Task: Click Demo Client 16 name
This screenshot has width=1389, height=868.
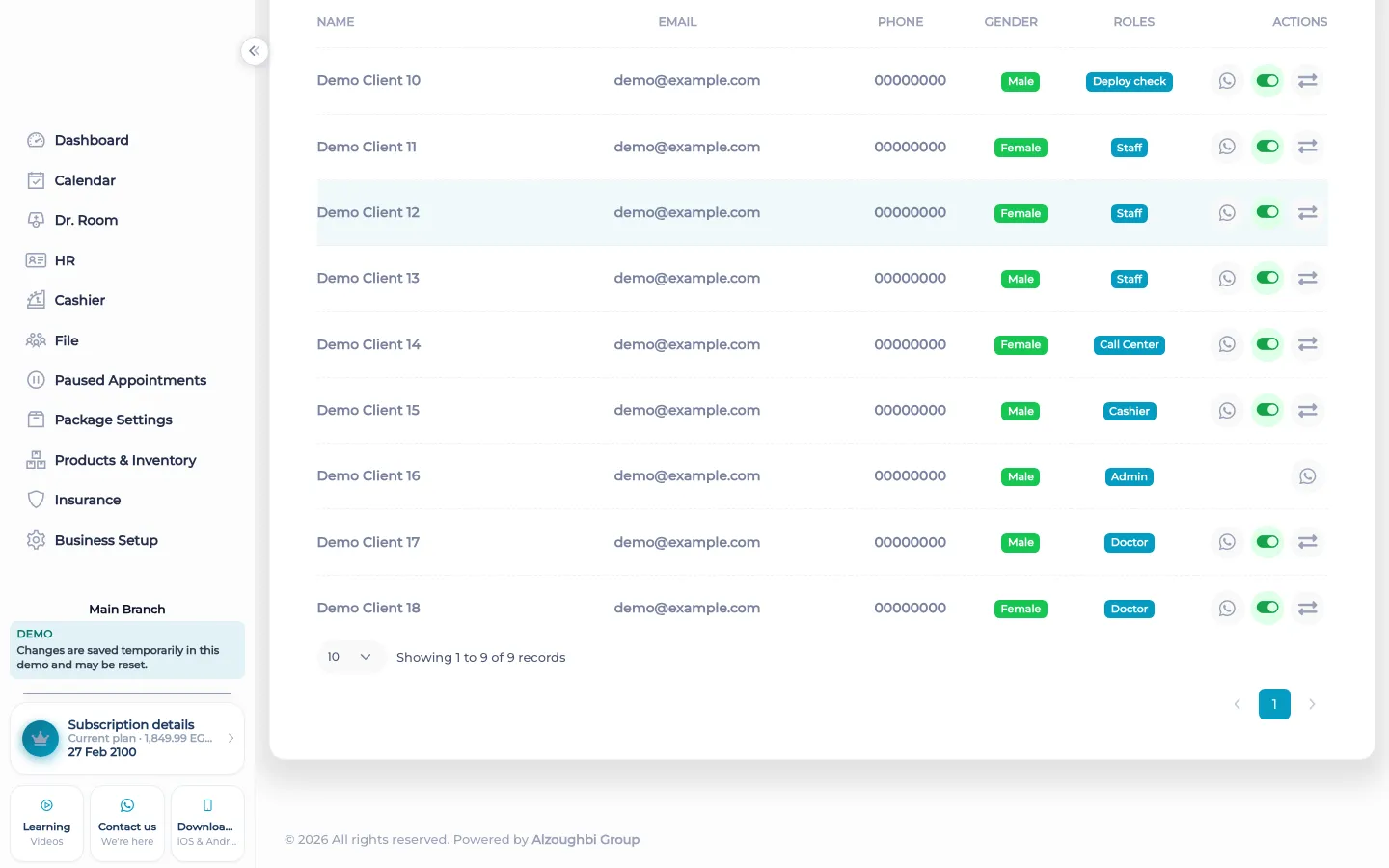Action: coord(368,476)
